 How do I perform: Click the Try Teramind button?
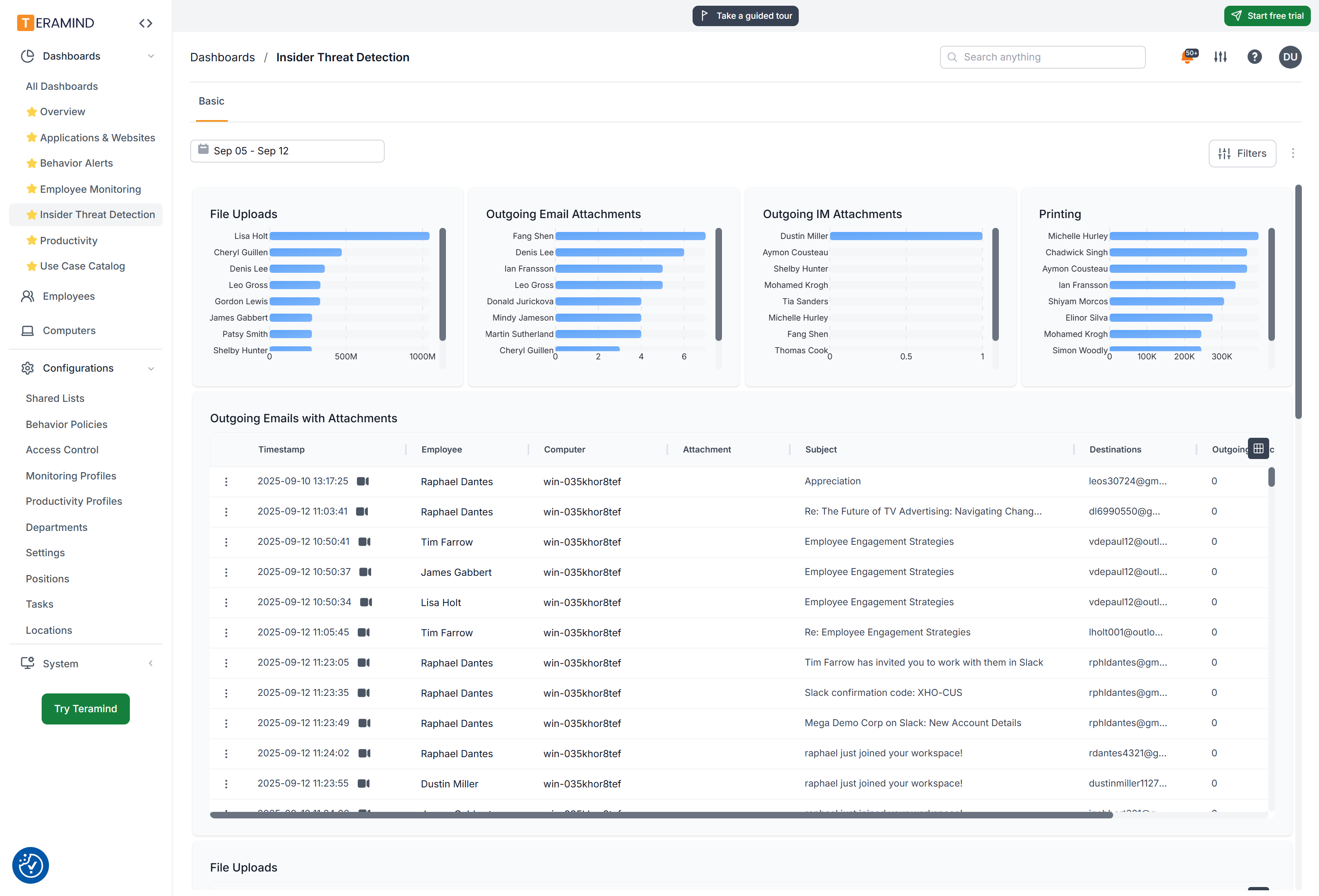[x=86, y=709]
